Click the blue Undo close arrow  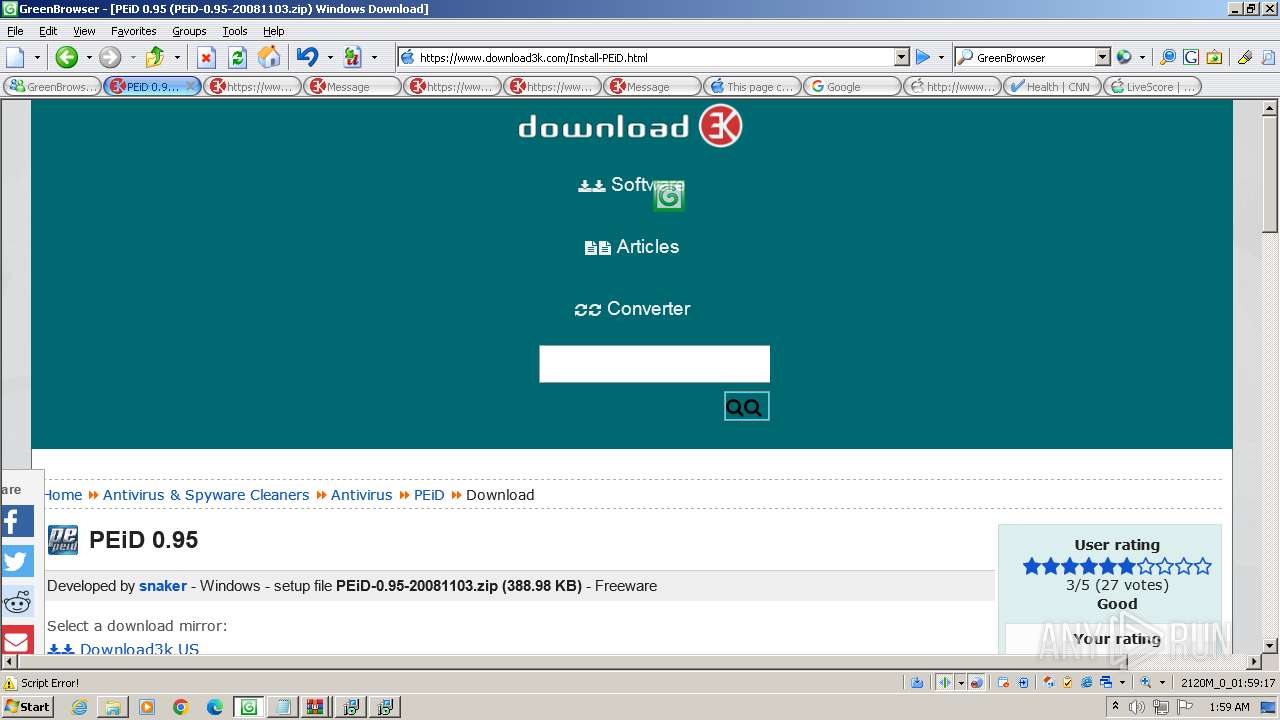tap(307, 57)
